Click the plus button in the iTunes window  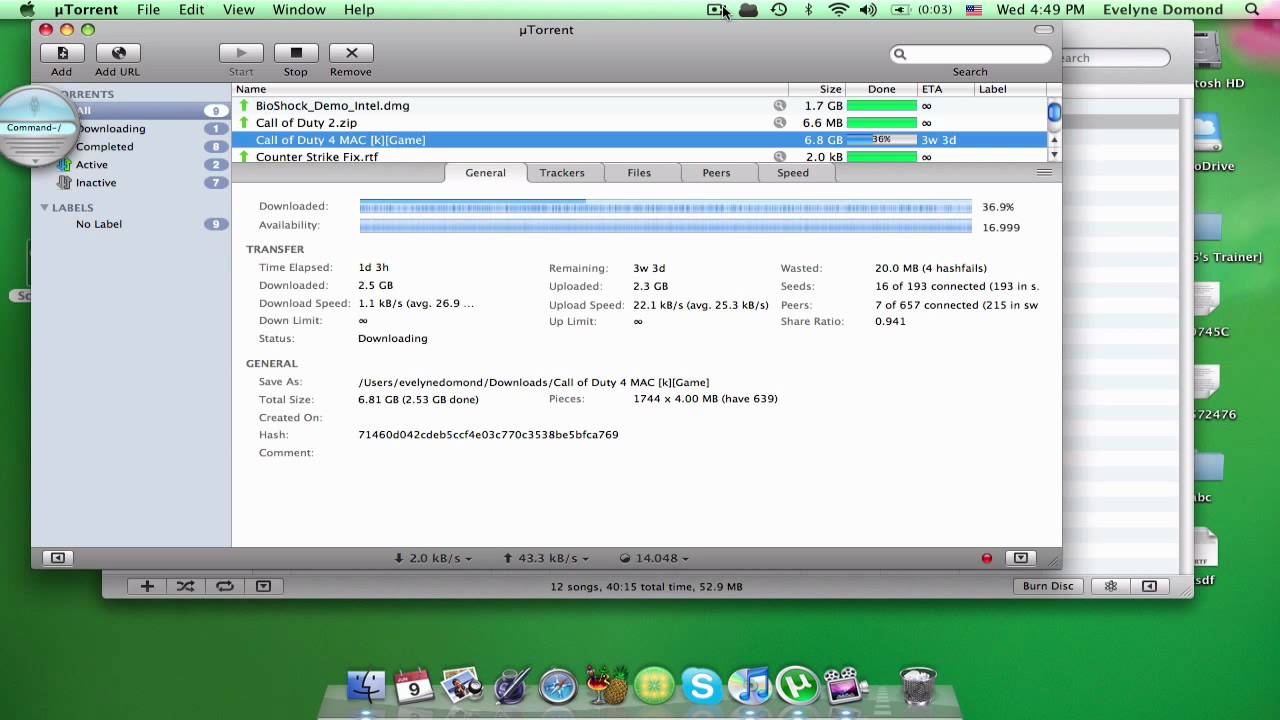coord(147,586)
